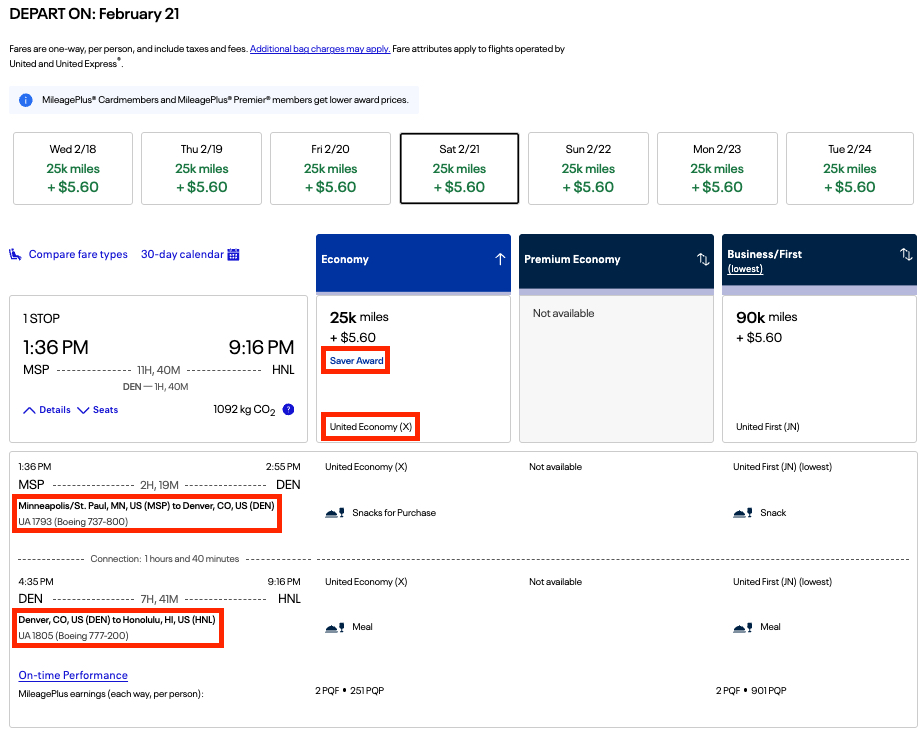Image resolution: width=924 pixels, height=731 pixels.
Task: Click the sort arrow in Economy column header
Action: coord(500,259)
